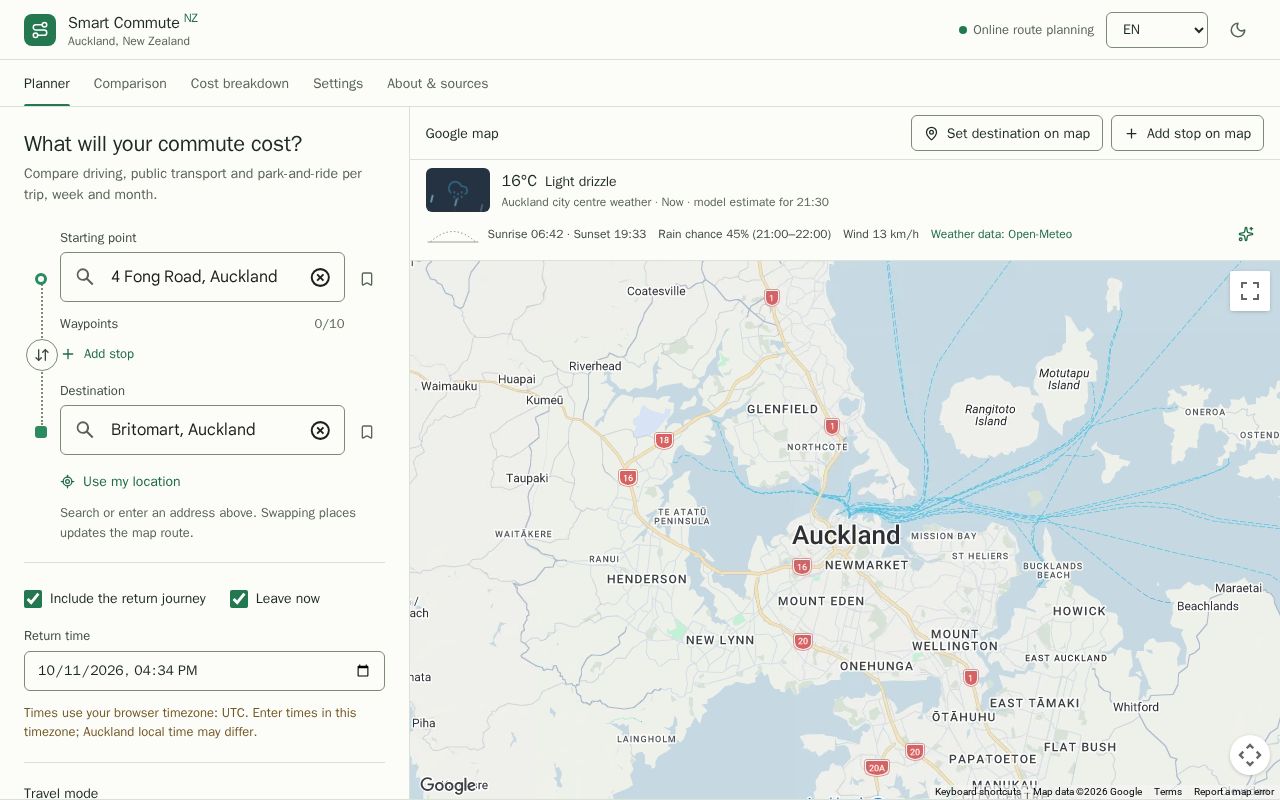This screenshot has height=800, width=1280.
Task: Click the Sunrise 06:42 · Sunset 19:33 text
Action: pos(566,234)
